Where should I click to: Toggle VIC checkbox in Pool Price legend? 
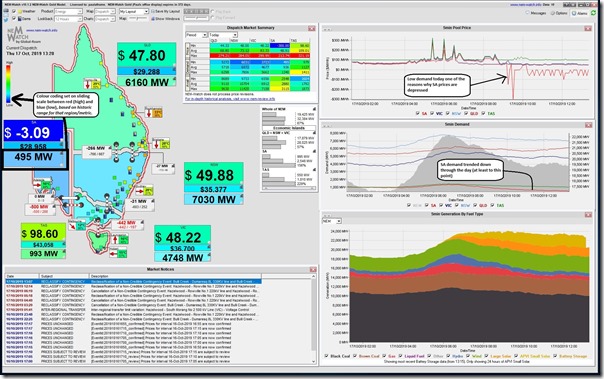pyautogui.click(x=432, y=114)
